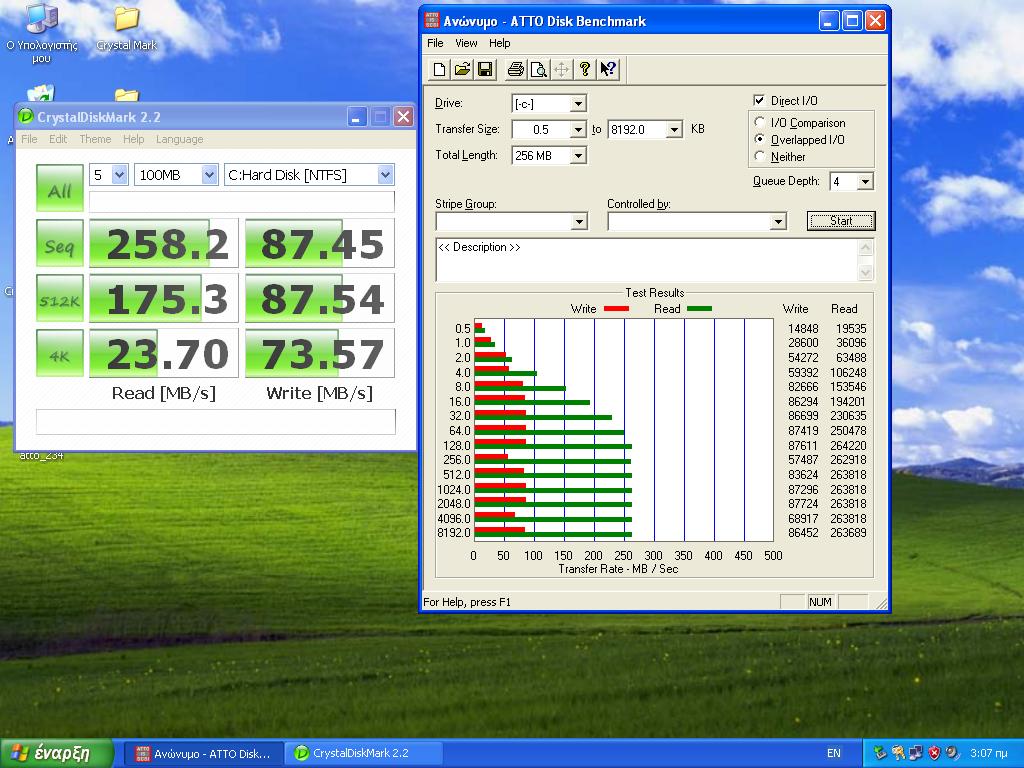Open the View menu in ATTO
Screen dimensions: 1024x768
(466, 43)
